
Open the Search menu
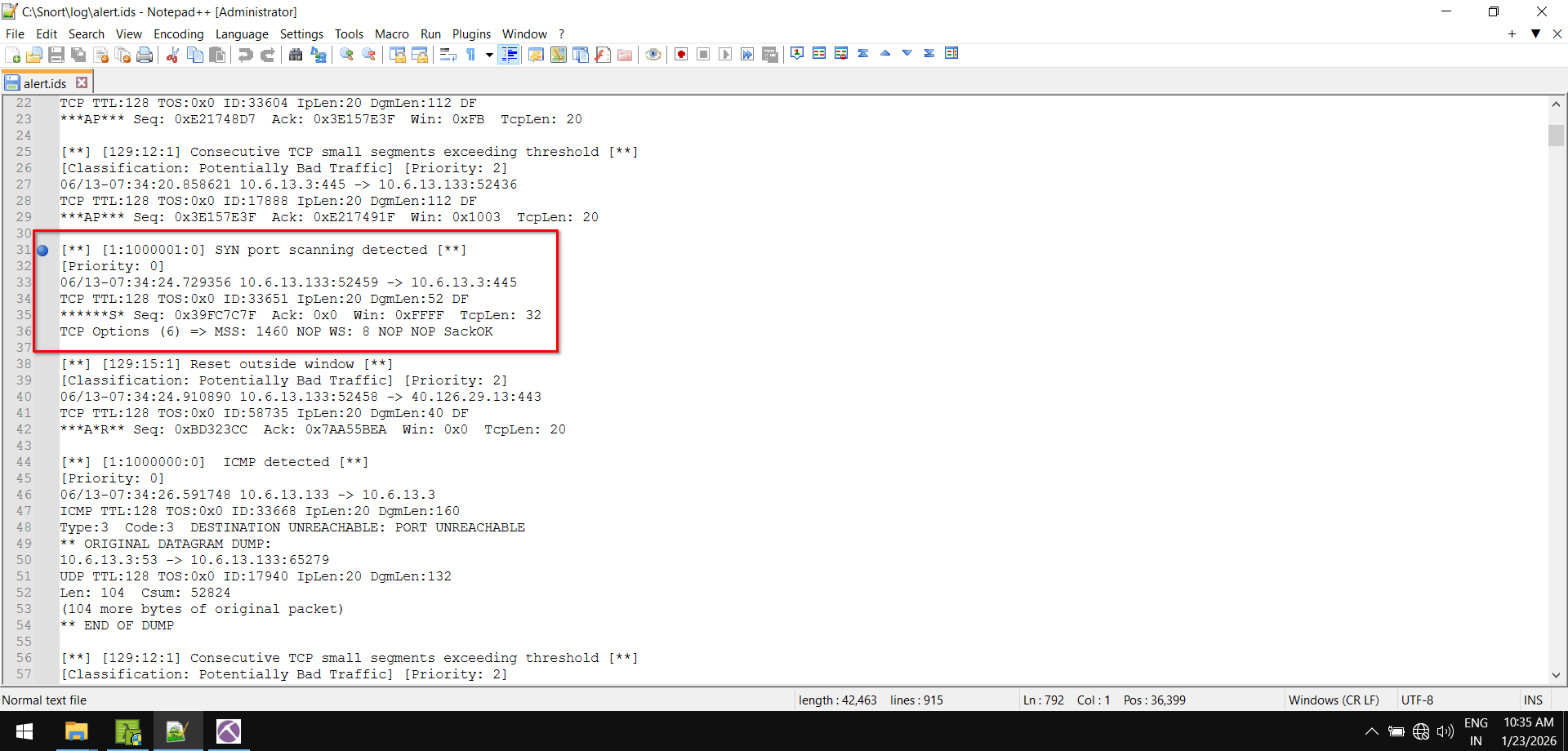coord(86,33)
